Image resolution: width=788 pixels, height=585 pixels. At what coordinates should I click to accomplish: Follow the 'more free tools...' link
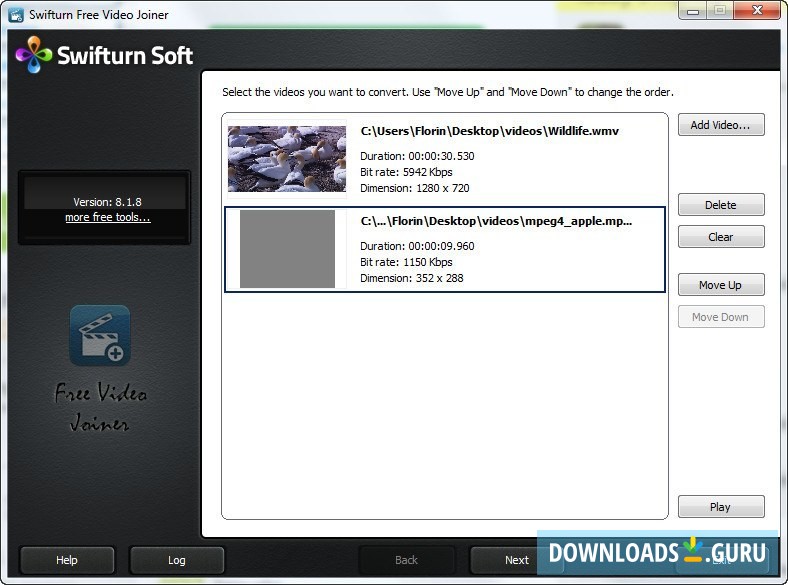pyautogui.click(x=108, y=217)
